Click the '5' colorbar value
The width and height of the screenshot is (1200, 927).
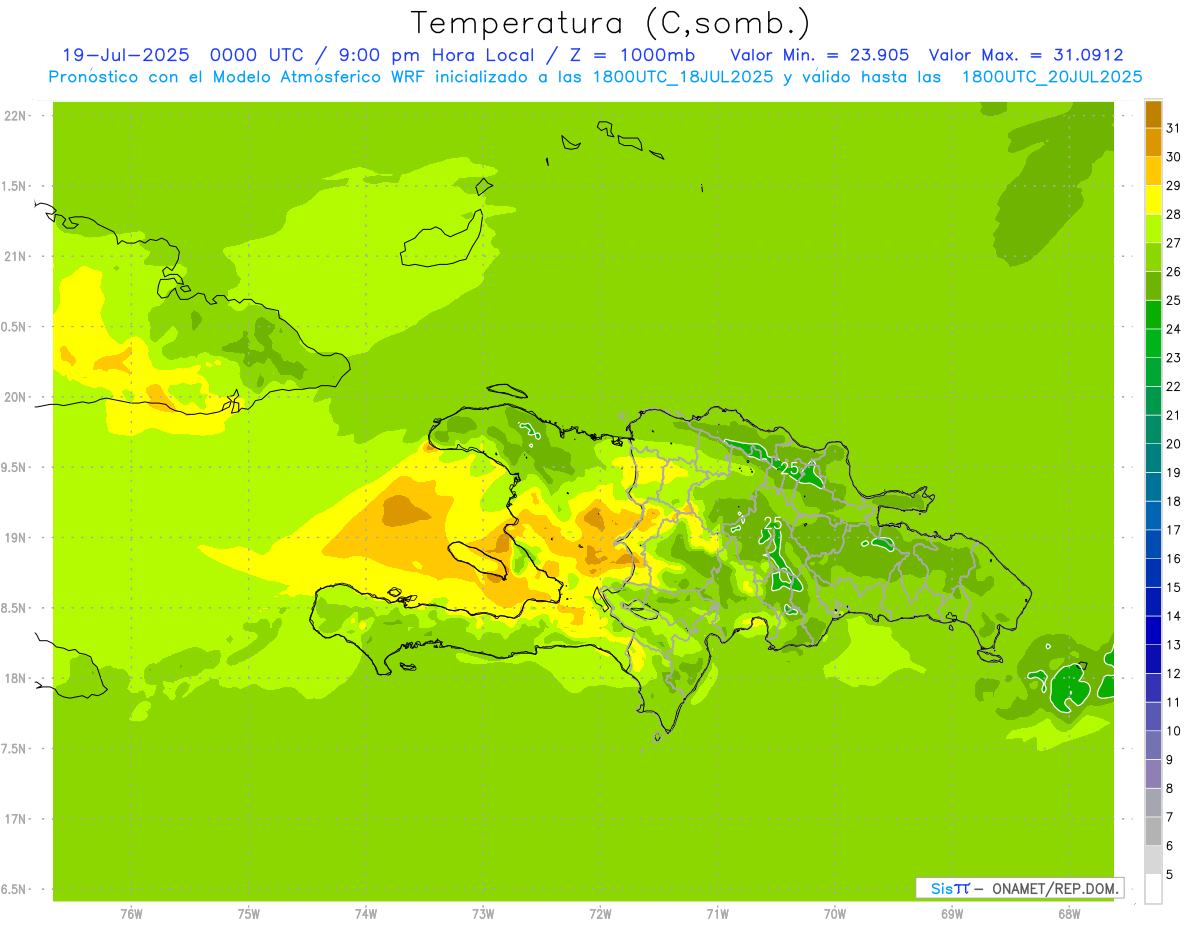coord(1170,875)
